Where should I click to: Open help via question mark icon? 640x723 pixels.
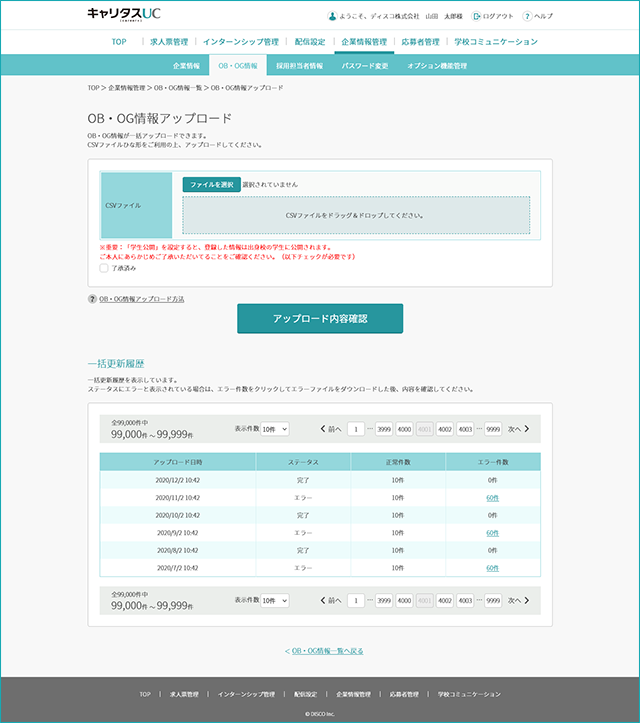coord(526,17)
